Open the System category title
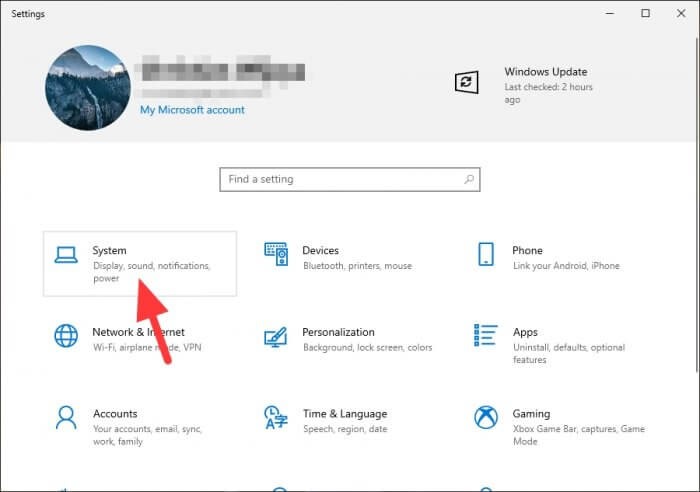700x492 pixels. 109,250
